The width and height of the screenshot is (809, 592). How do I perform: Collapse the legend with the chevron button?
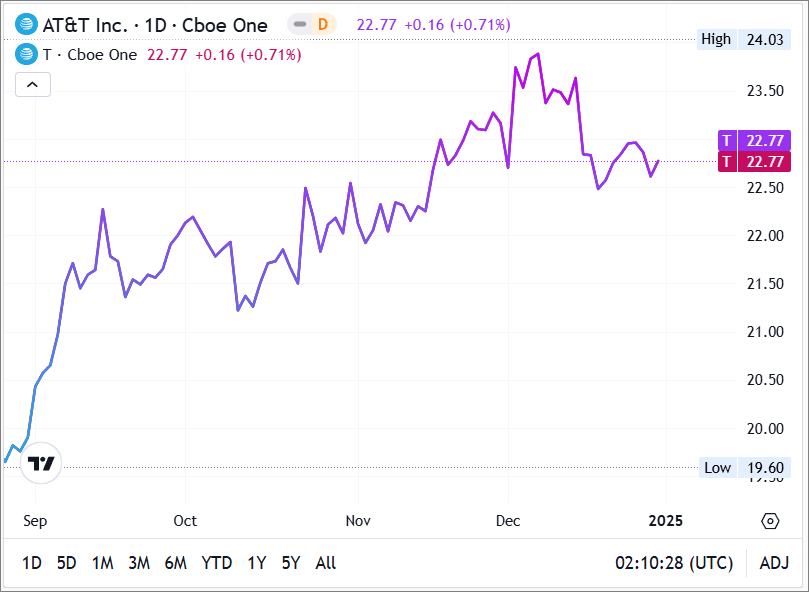(x=33, y=85)
